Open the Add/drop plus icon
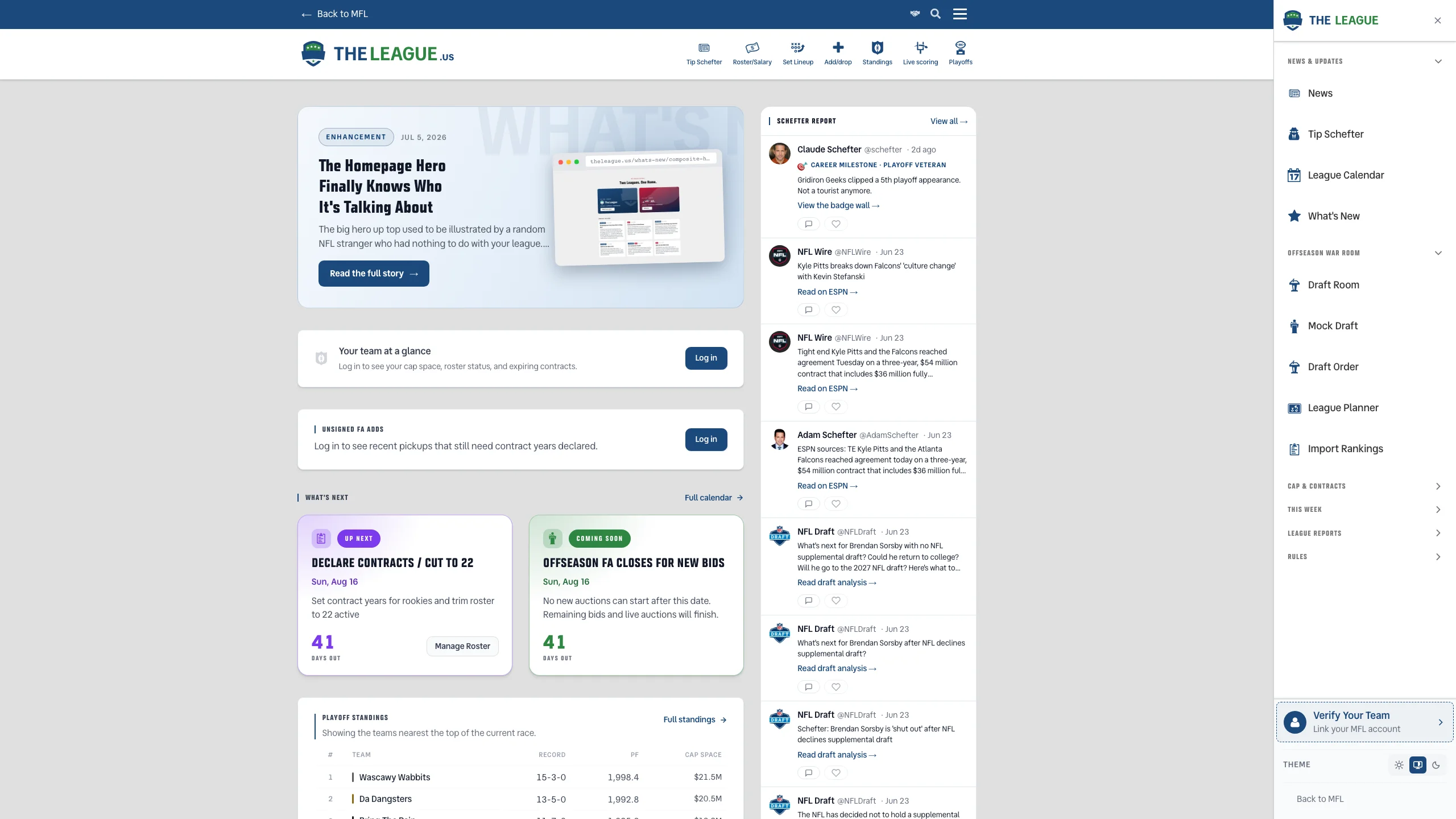 tap(838, 53)
